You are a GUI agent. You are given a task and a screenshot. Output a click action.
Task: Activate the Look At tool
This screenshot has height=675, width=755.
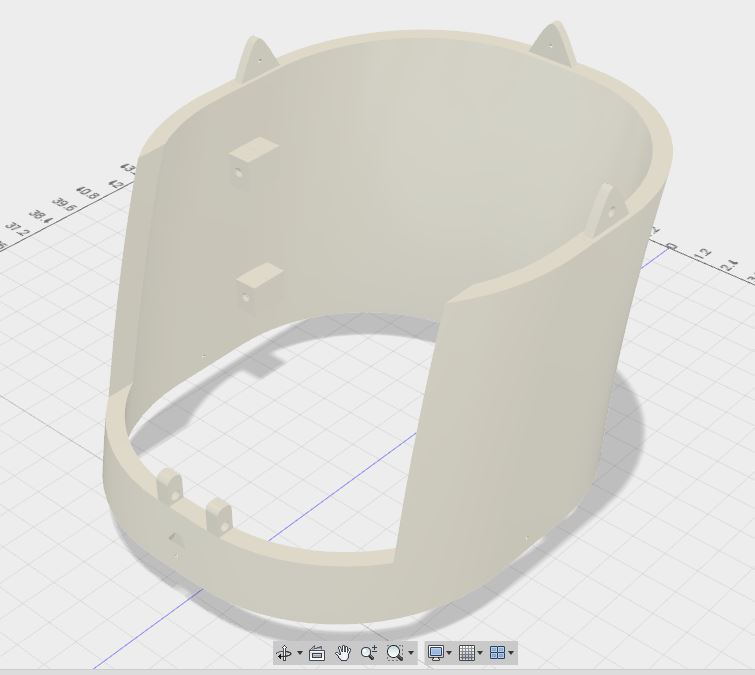click(317, 653)
